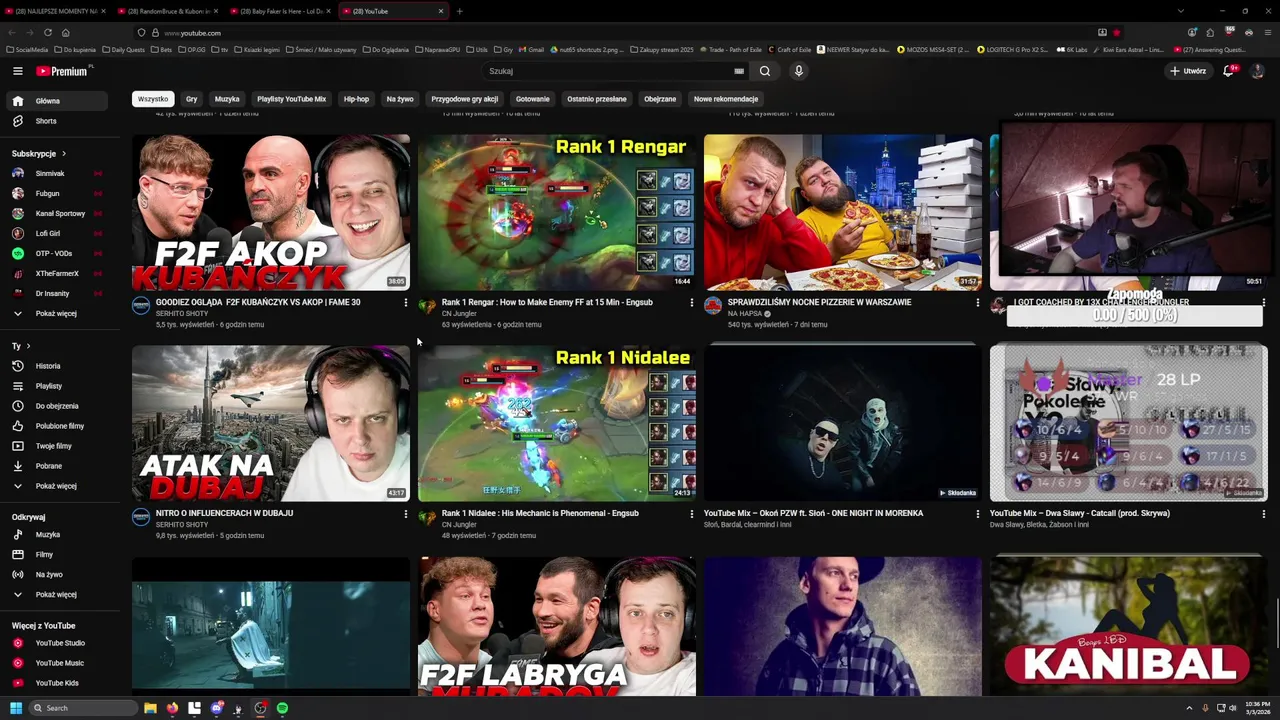Open the Ty section heading
The height and width of the screenshot is (720, 1280).
click(x=20, y=346)
